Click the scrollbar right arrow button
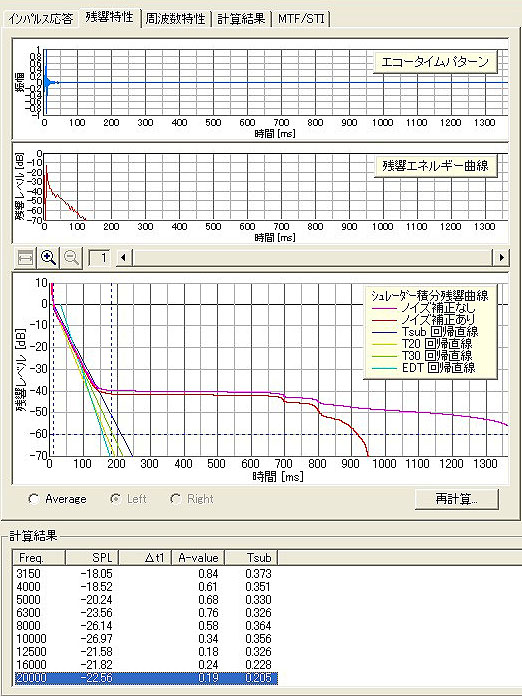Screen dimensions: 522x697 502,257
